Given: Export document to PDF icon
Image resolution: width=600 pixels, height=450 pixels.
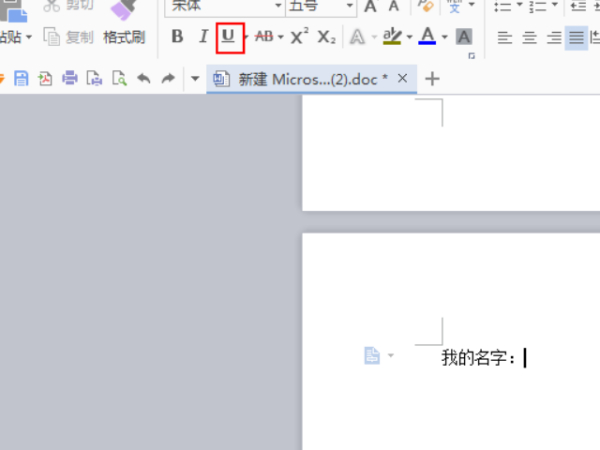Looking at the screenshot, I should (x=45, y=78).
